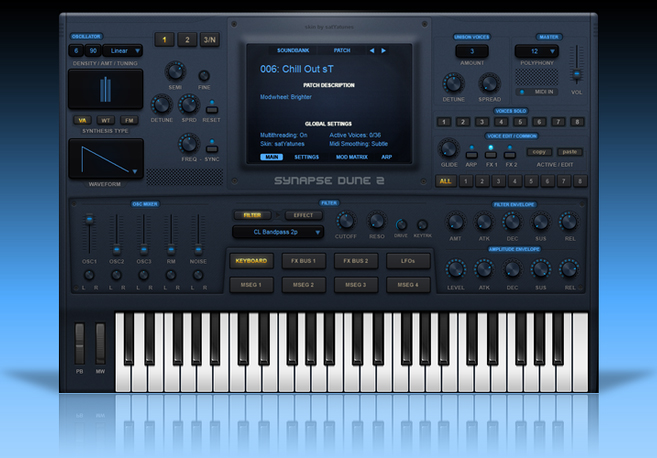
Task: Adjust the oscillator DETUNE knob
Action: 161,105
